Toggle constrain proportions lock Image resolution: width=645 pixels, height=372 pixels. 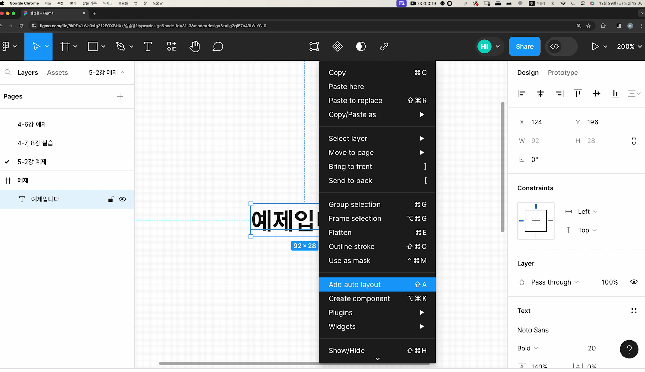[x=634, y=141]
